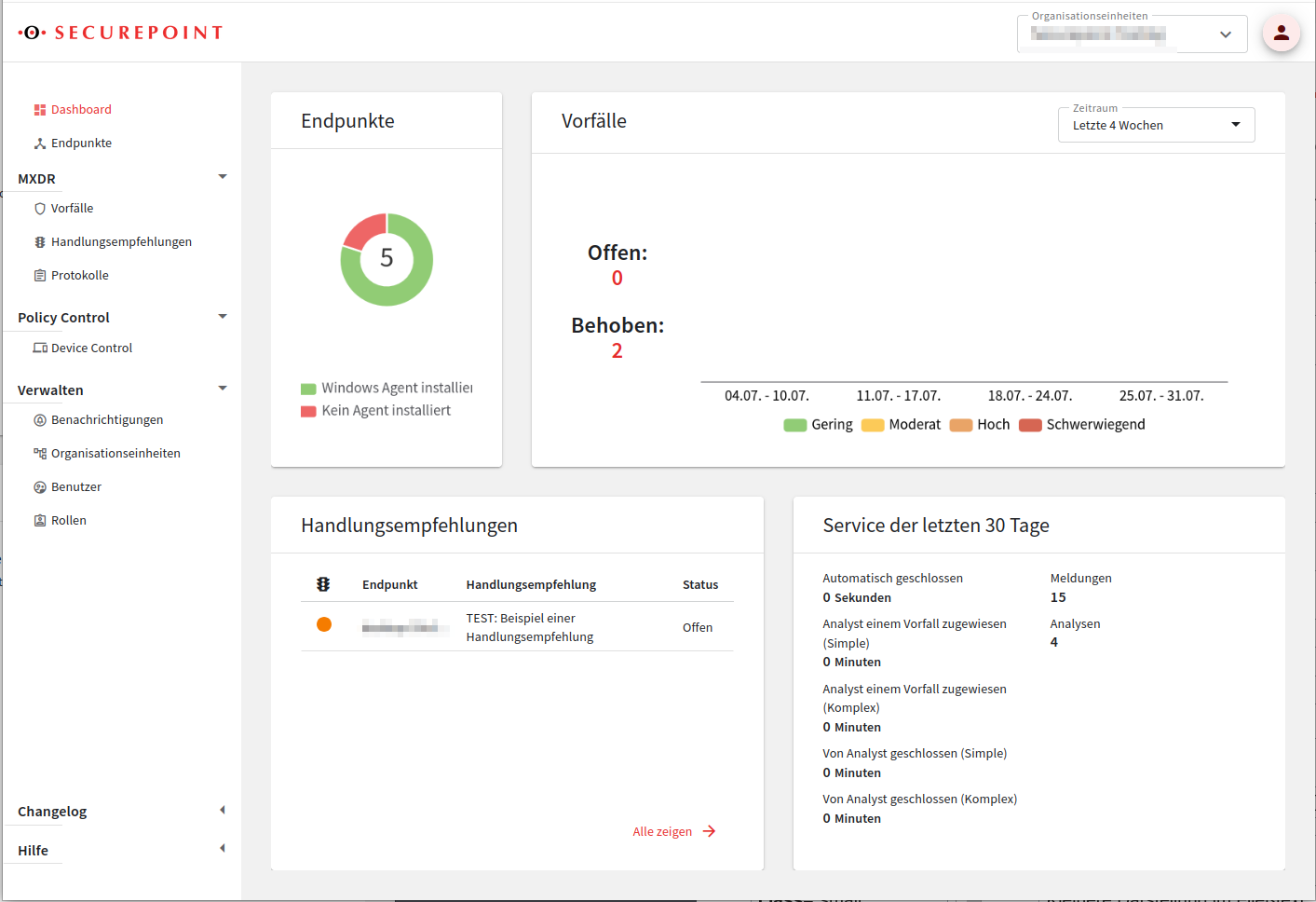Open the user account avatar menu

pos(1282,33)
